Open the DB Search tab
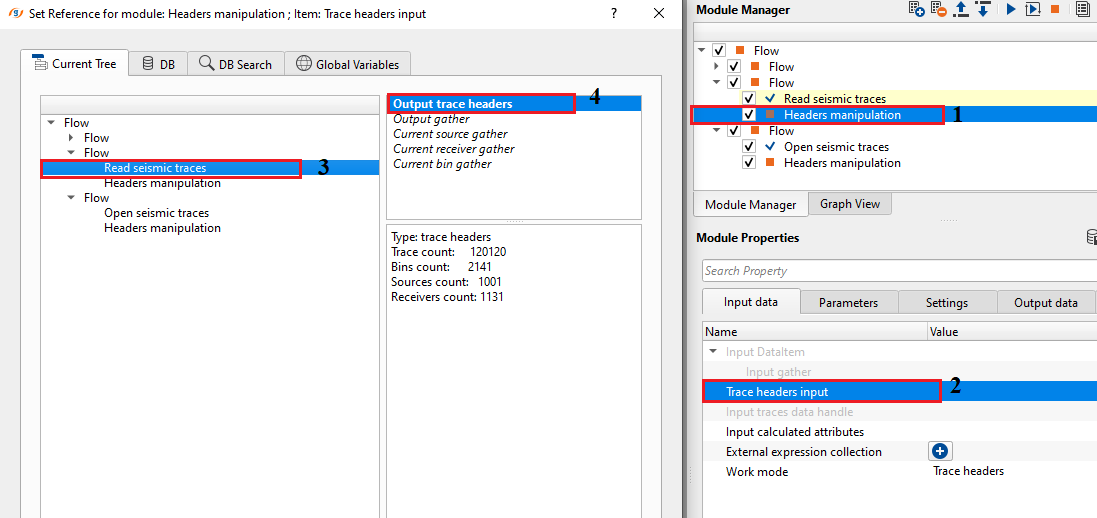1097x518 pixels. point(236,64)
